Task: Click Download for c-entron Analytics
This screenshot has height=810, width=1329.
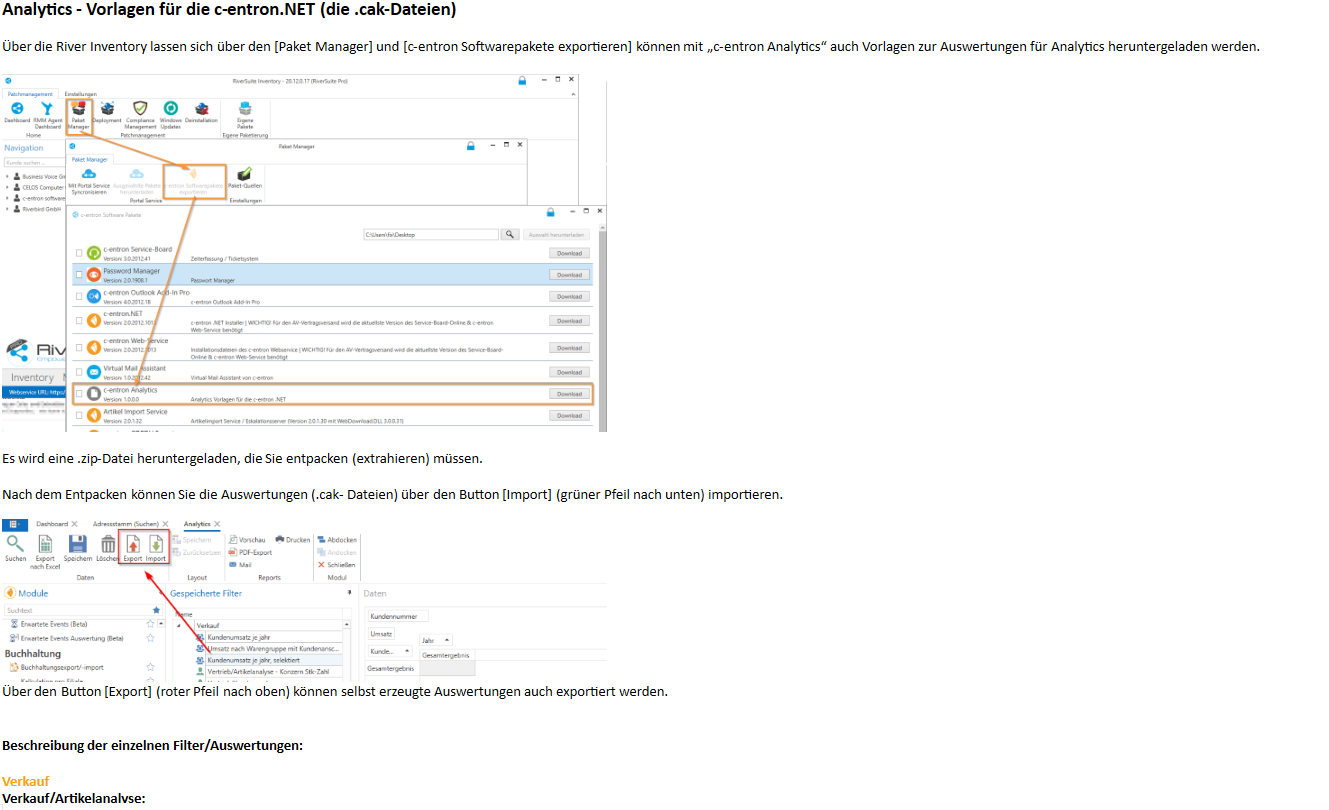Action: pos(568,394)
